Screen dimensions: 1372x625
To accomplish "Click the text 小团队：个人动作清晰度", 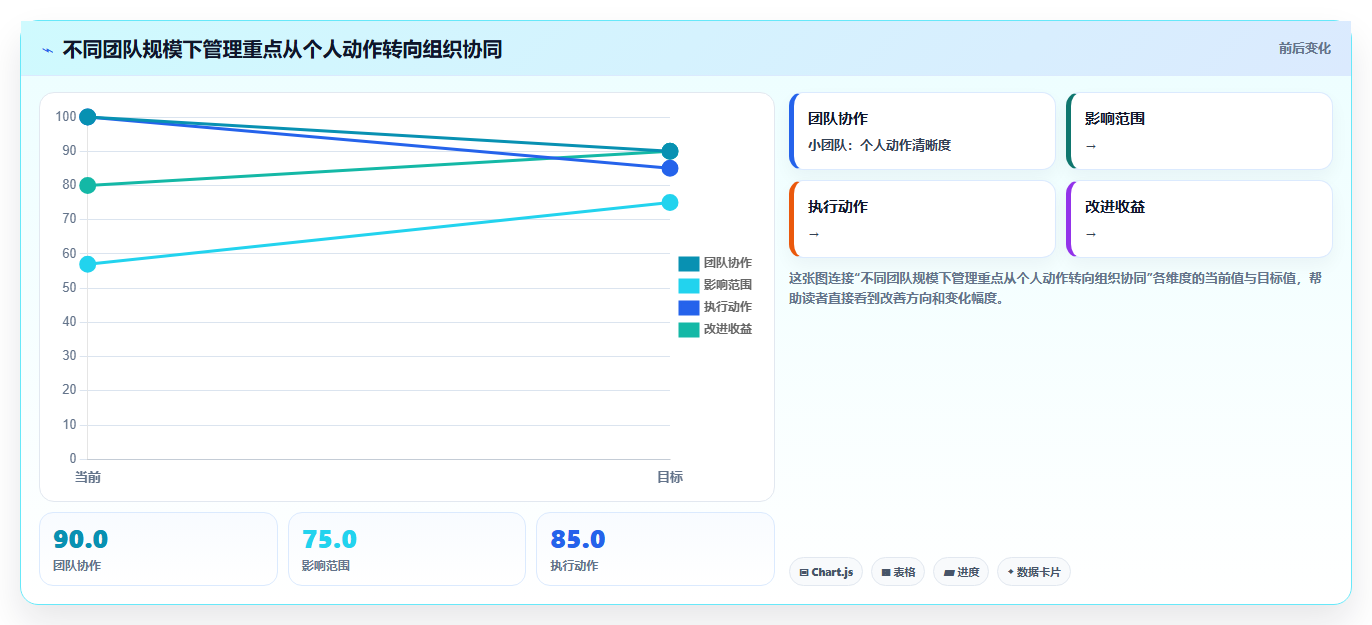I will pyautogui.click(x=879, y=145).
